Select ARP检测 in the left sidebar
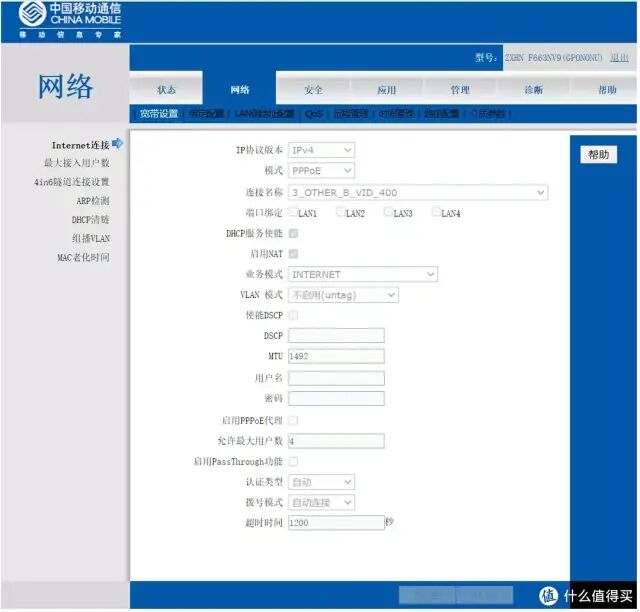Image resolution: width=640 pixels, height=612 pixels. point(93,200)
